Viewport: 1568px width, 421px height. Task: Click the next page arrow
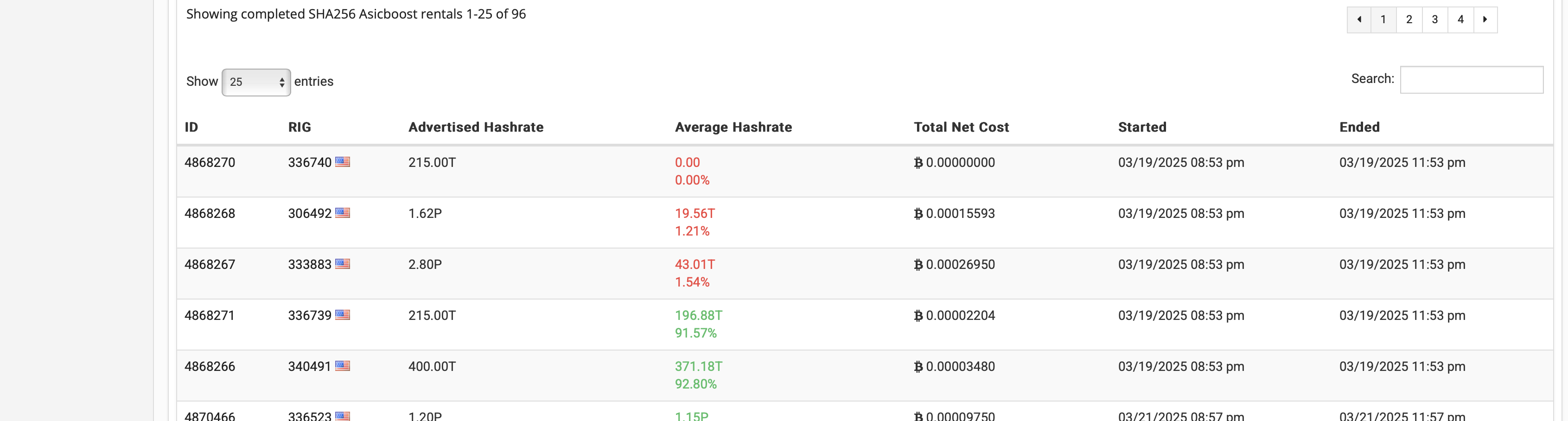[x=1485, y=19]
